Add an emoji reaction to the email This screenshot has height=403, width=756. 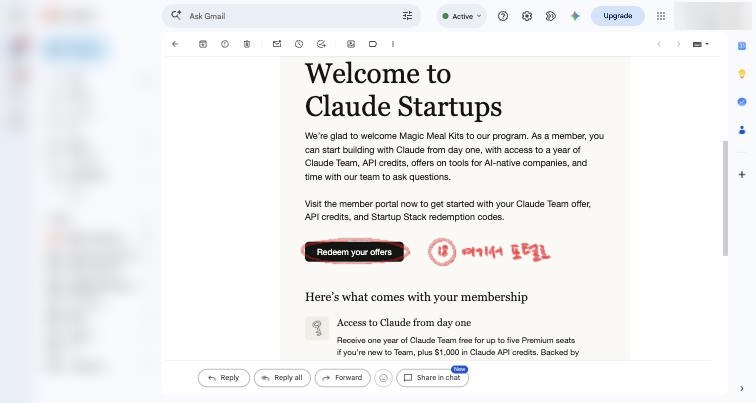pos(383,378)
